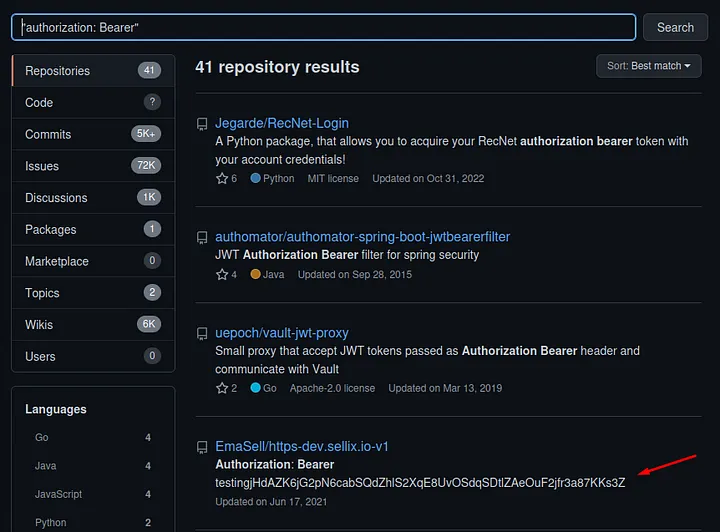
Task: Select the Packages filter
Action: click(93, 229)
